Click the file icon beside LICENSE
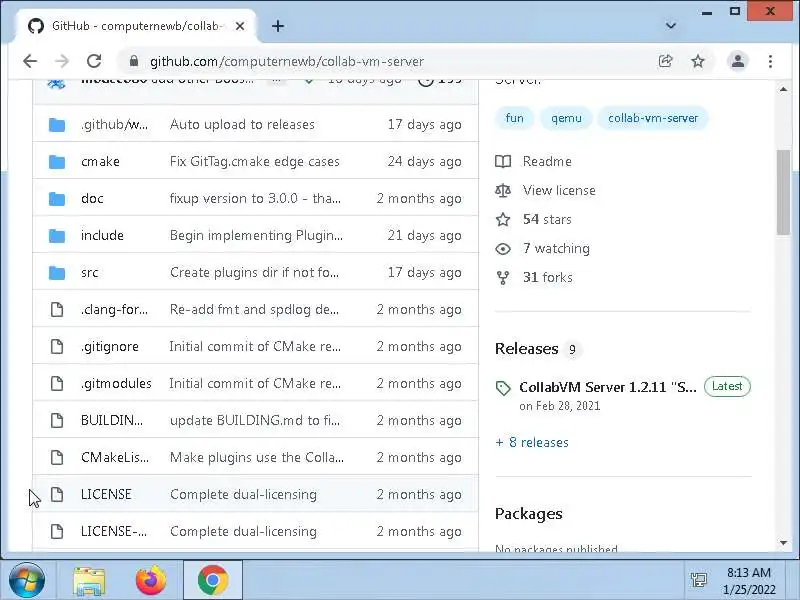Viewport: 800px width, 600px height. coord(57,494)
